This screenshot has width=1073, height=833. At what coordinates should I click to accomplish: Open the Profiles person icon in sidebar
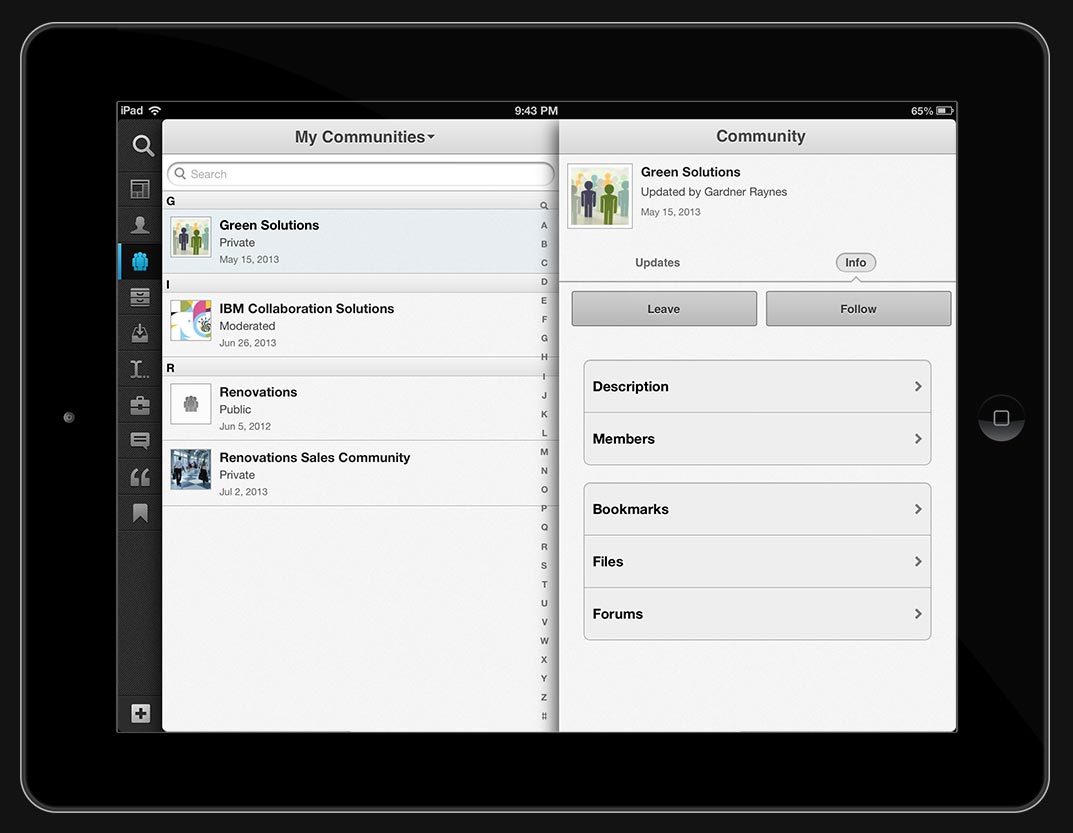pyautogui.click(x=140, y=225)
